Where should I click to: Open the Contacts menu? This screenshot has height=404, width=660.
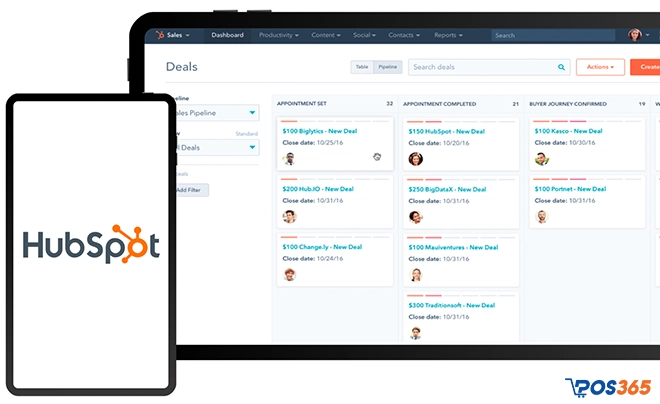[x=404, y=35]
